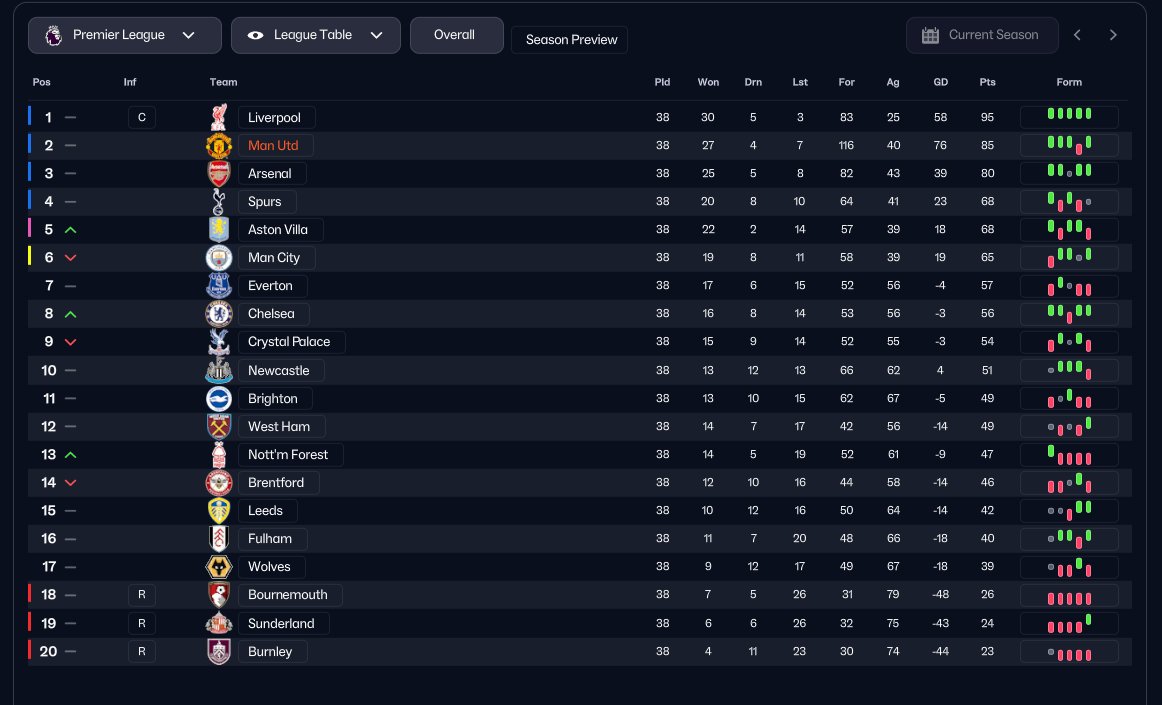Expand the League Table view dropdown

pos(316,35)
